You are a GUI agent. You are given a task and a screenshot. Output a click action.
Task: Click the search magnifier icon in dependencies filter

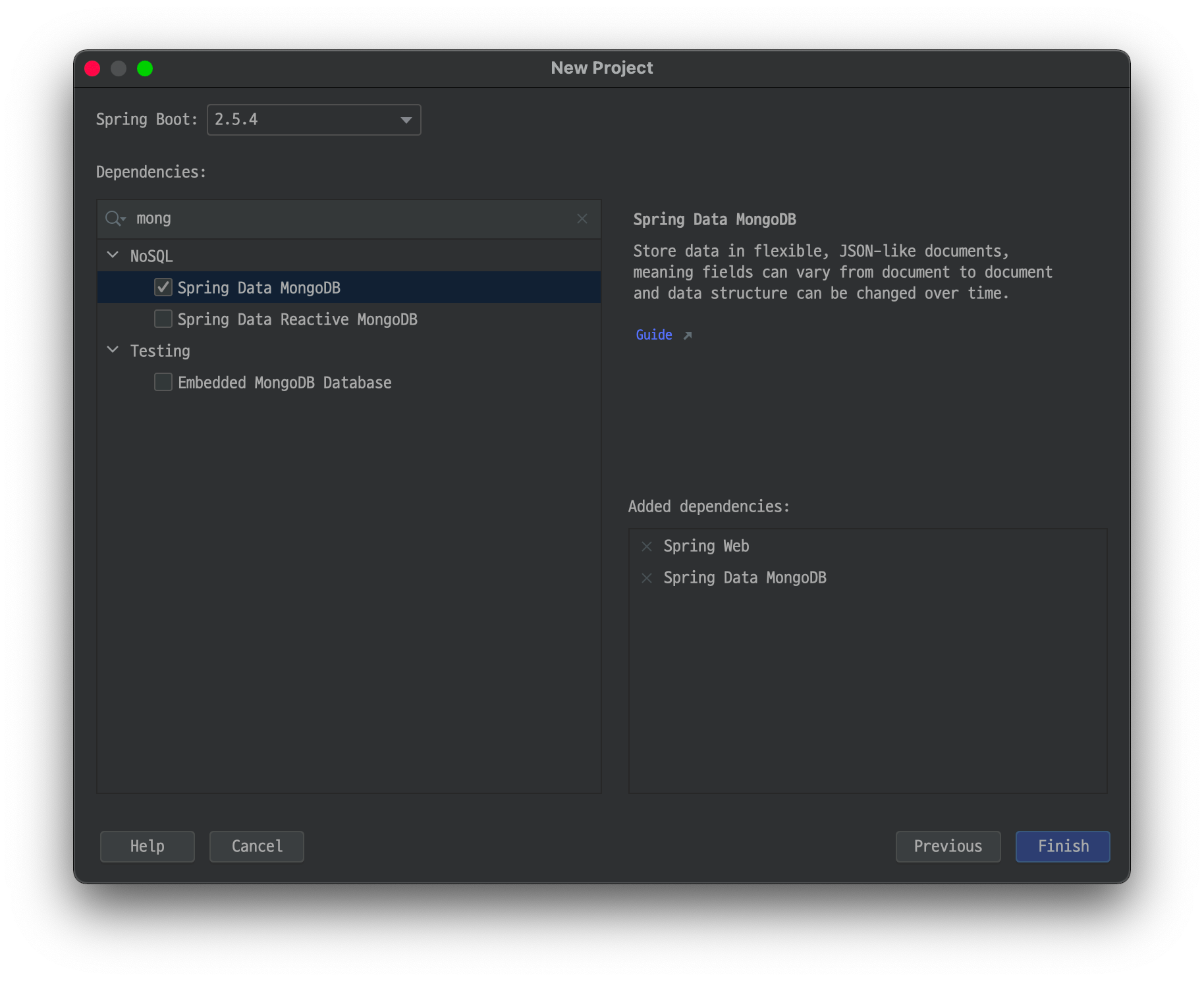[x=115, y=219]
